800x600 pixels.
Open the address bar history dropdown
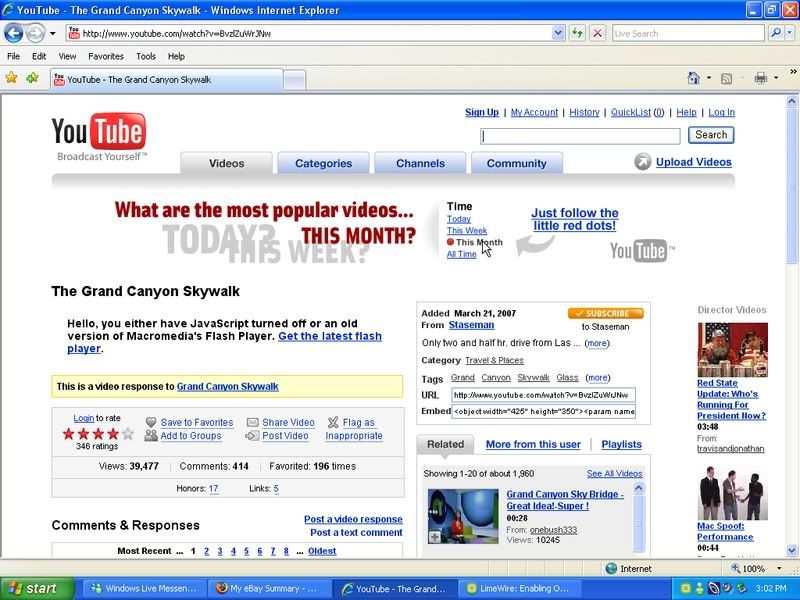point(558,33)
